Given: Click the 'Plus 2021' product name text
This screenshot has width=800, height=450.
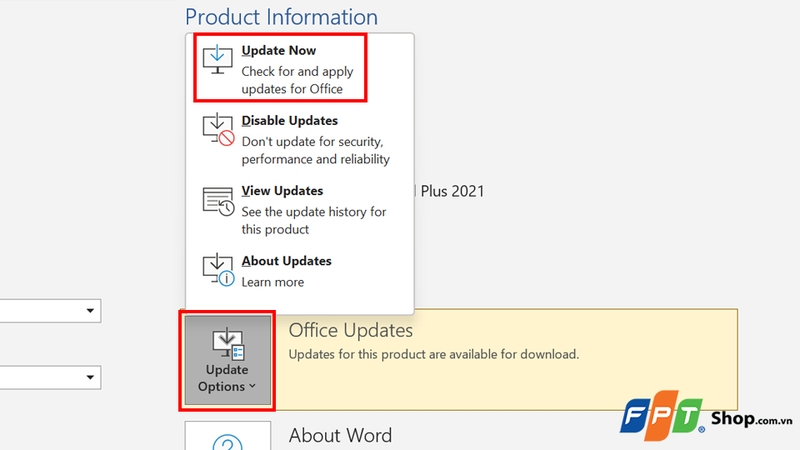Looking at the screenshot, I should click(452, 191).
